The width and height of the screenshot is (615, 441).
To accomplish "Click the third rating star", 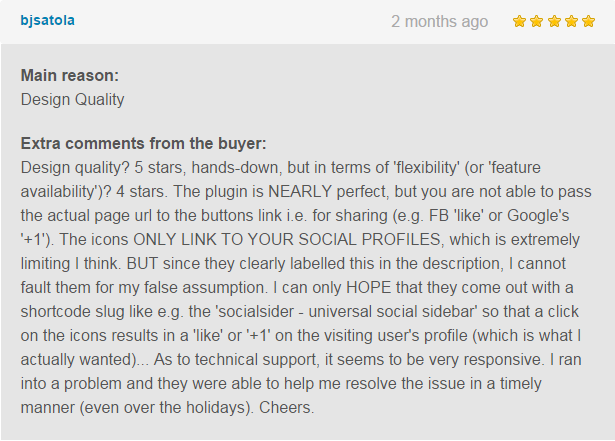I will tap(554, 21).
